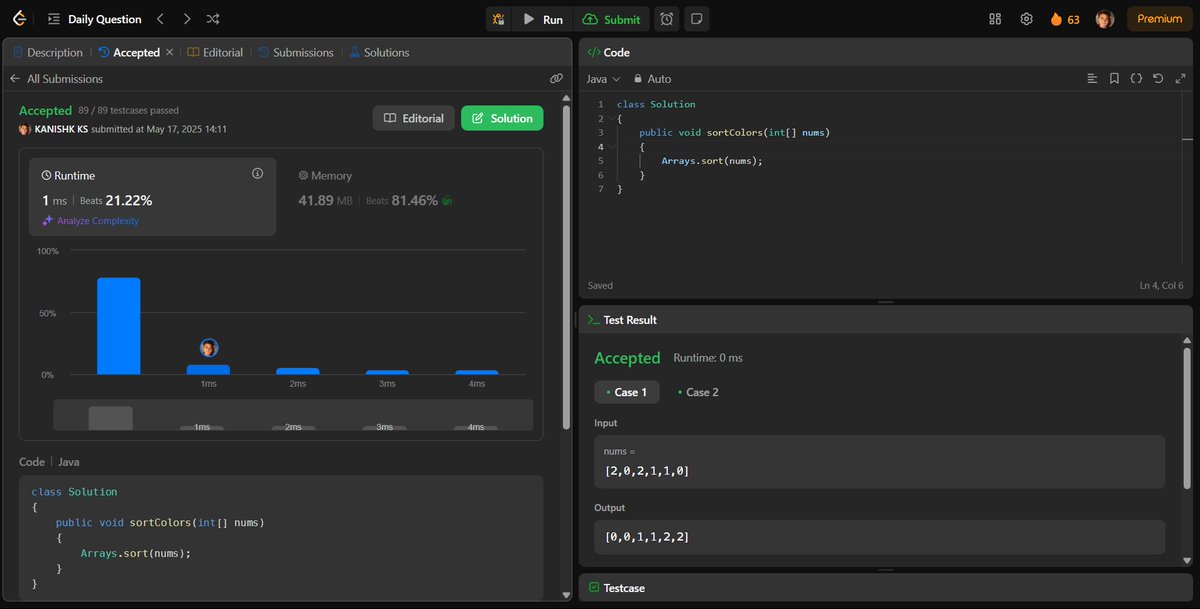Screen dimensions: 1200x609
Task: Switch to the Editorial tab
Action: pos(215,53)
